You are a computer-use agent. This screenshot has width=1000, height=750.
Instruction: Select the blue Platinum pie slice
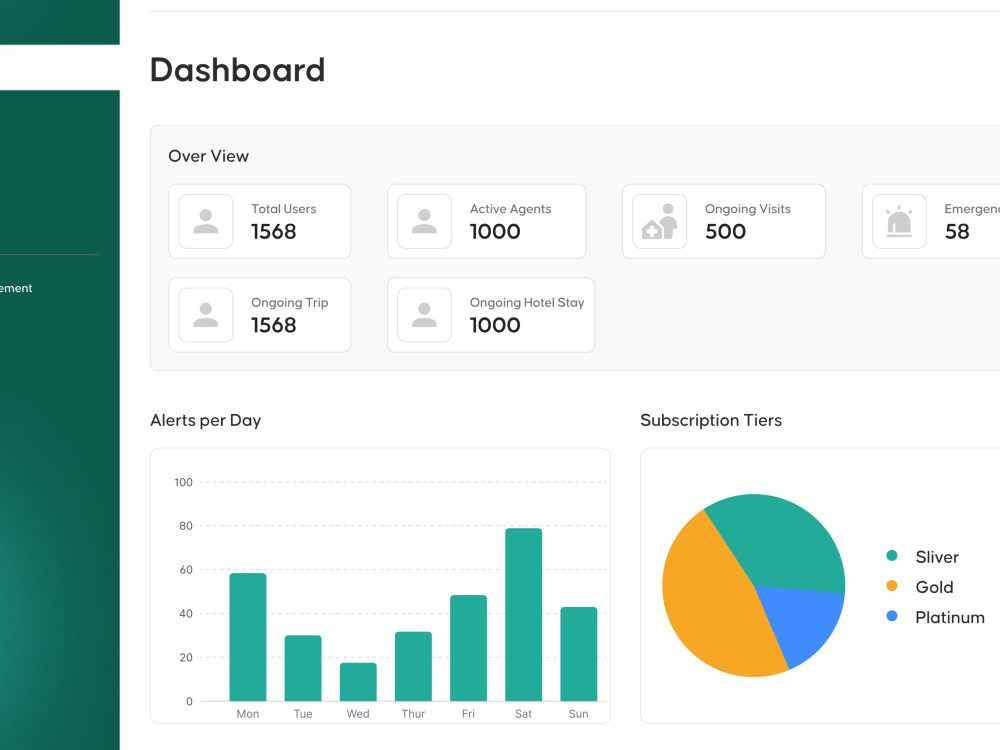(804, 622)
